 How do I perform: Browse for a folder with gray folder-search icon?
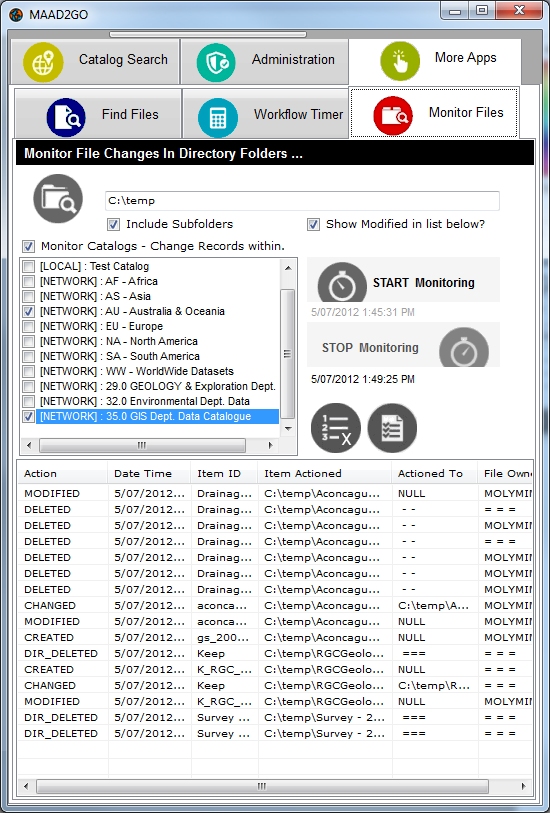pyautogui.click(x=58, y=199)
